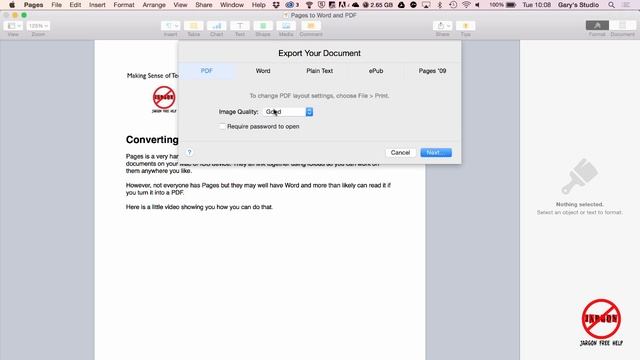Click the Next button in export dialog
640x360 pixels.
[x=436, y=153]
